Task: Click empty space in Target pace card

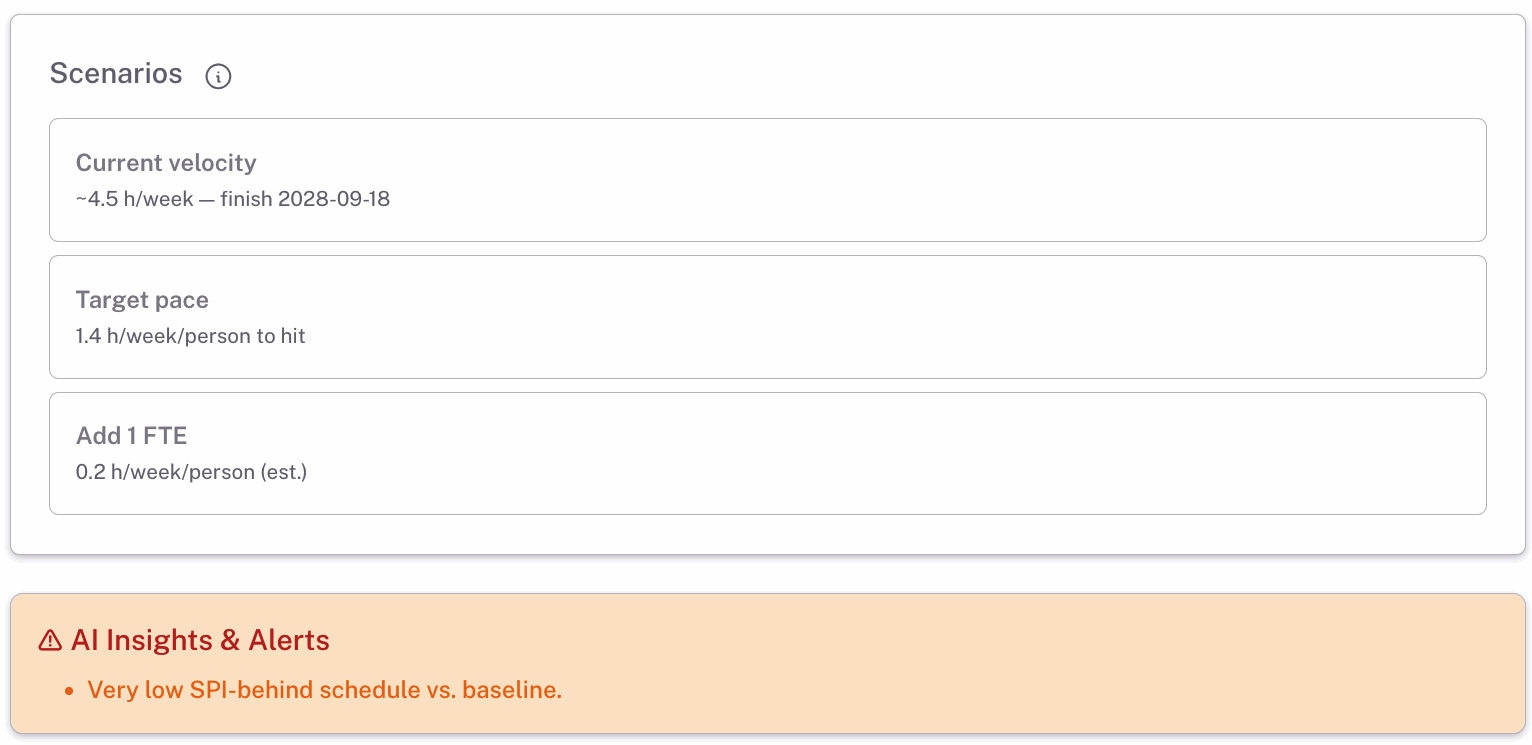Action: [900, 317]
